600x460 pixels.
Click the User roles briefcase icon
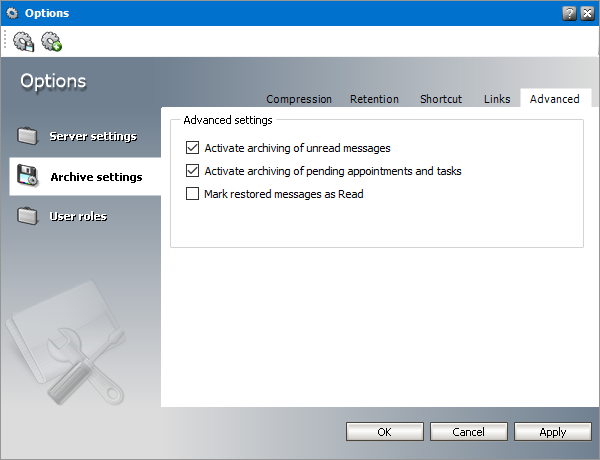[x=27, y=216]
